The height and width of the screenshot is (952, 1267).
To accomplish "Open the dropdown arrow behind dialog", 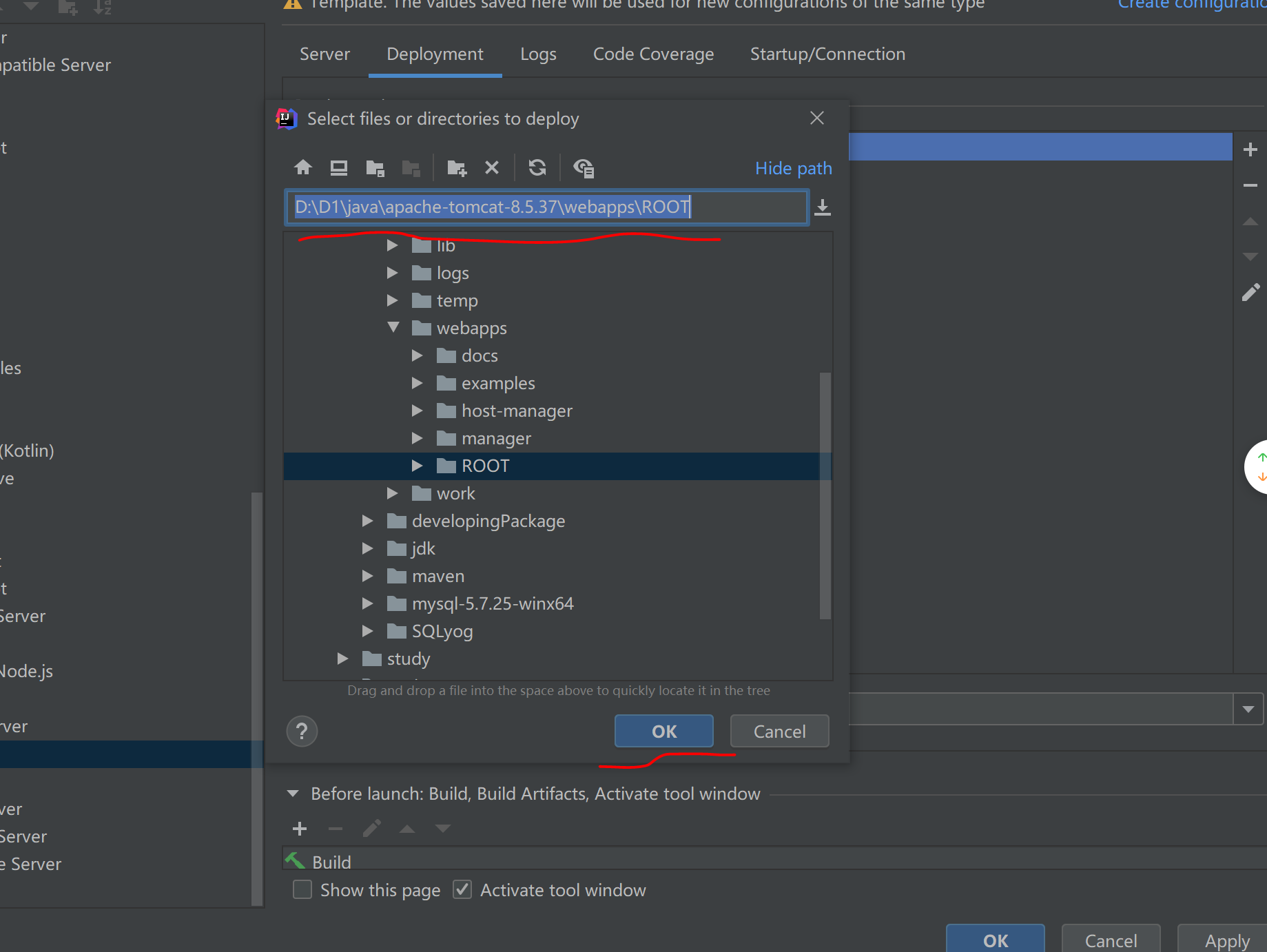I will (1248, 709).
